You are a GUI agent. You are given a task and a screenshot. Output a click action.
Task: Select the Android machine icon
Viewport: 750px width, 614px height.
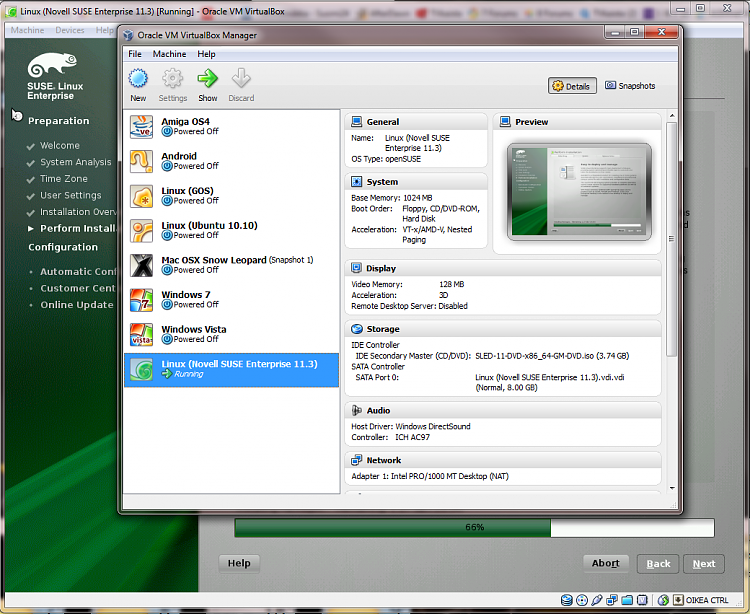(x=142, y=162)
